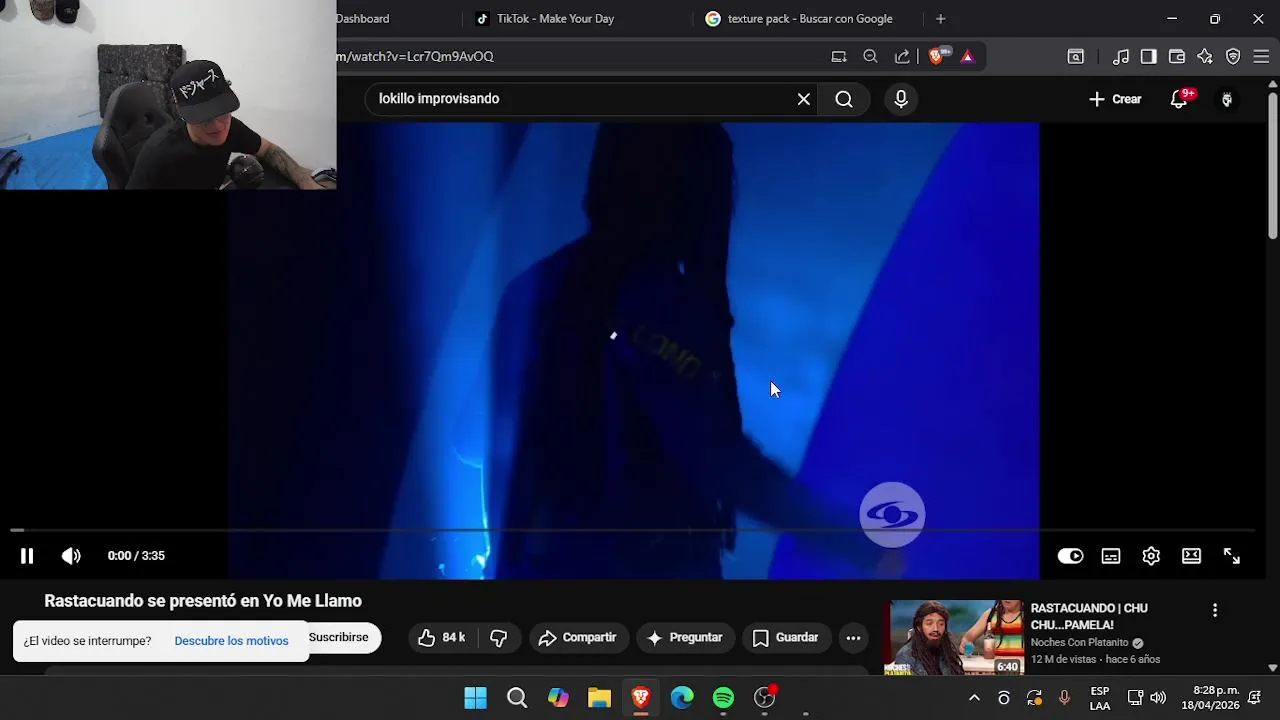Screen dimensions: 1280x720
Task: Open Windows taskbar search
Action: (x=517, y=698)
